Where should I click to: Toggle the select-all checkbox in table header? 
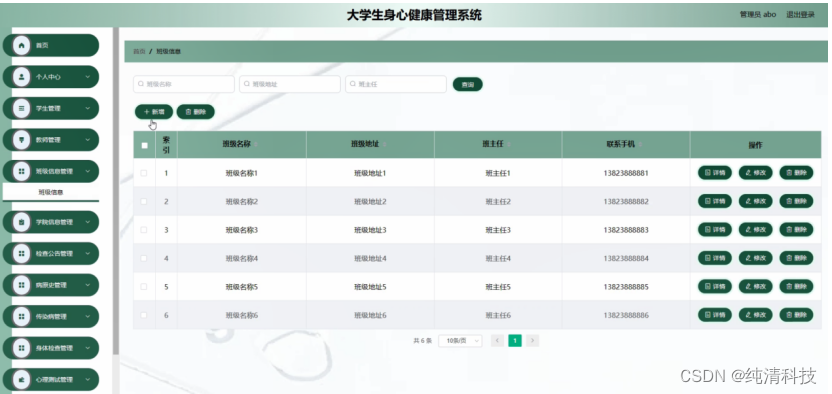(144, 145)
